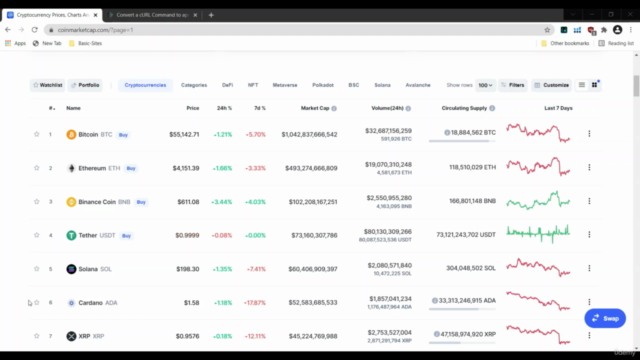This screenshot has width=640, height=360.
Task: Click the Tether coin logo
Action: point(71,236)
